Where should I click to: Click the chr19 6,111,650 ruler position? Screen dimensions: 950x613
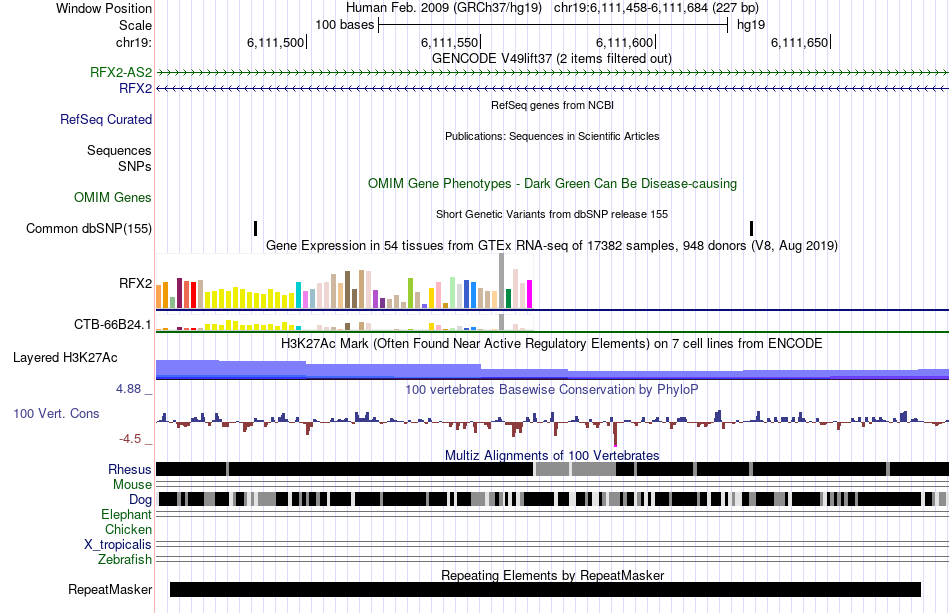click(x=800, y=42)
